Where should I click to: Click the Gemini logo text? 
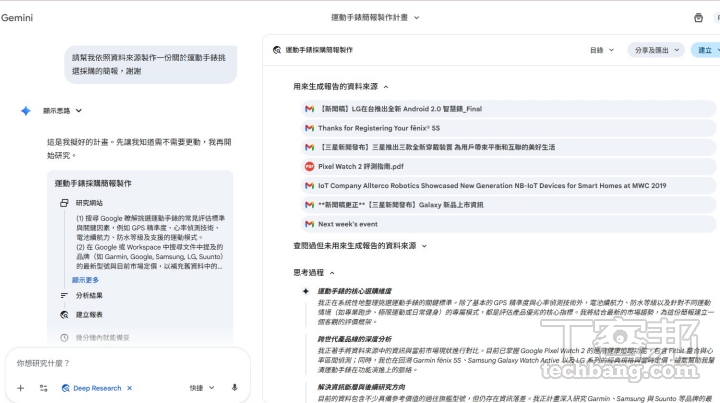coord(17,18)
